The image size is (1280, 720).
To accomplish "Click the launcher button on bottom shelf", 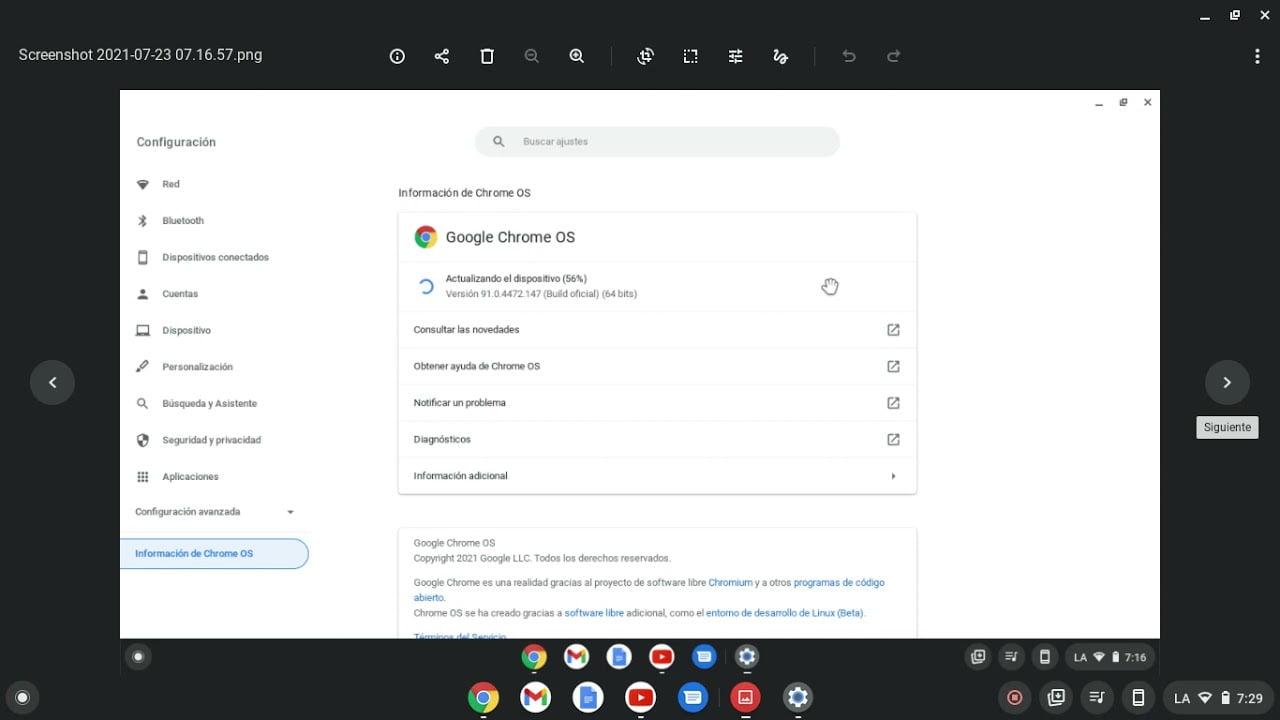I will tap(23, 698).
